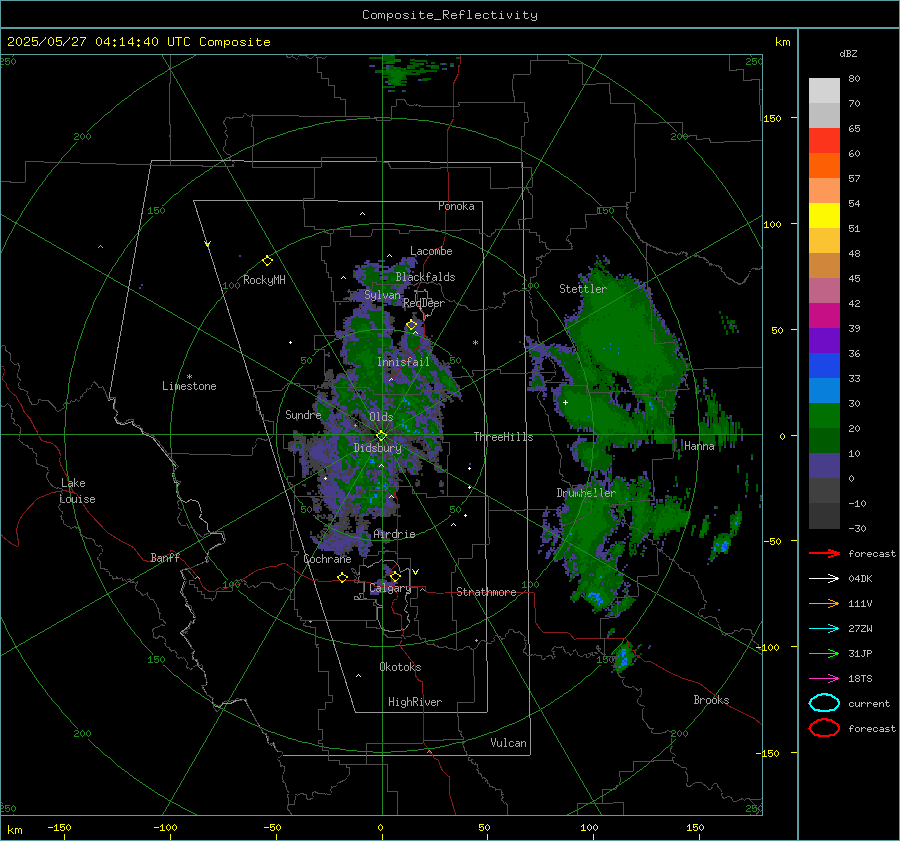
Task: Click the Okotoks label
Action: coord(400,667)
